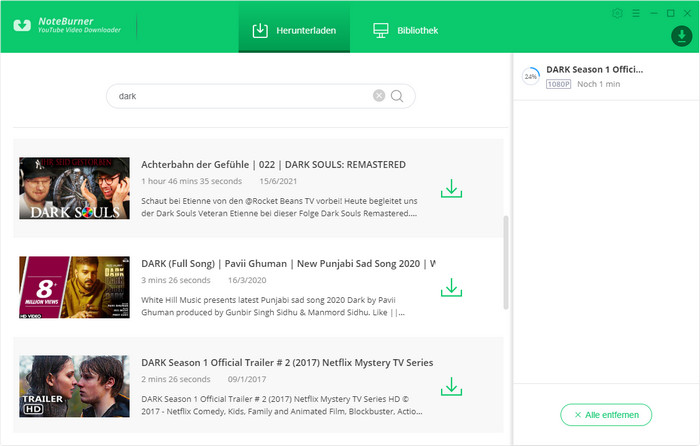Close the NoteBurner window

[x=688, y=13]
